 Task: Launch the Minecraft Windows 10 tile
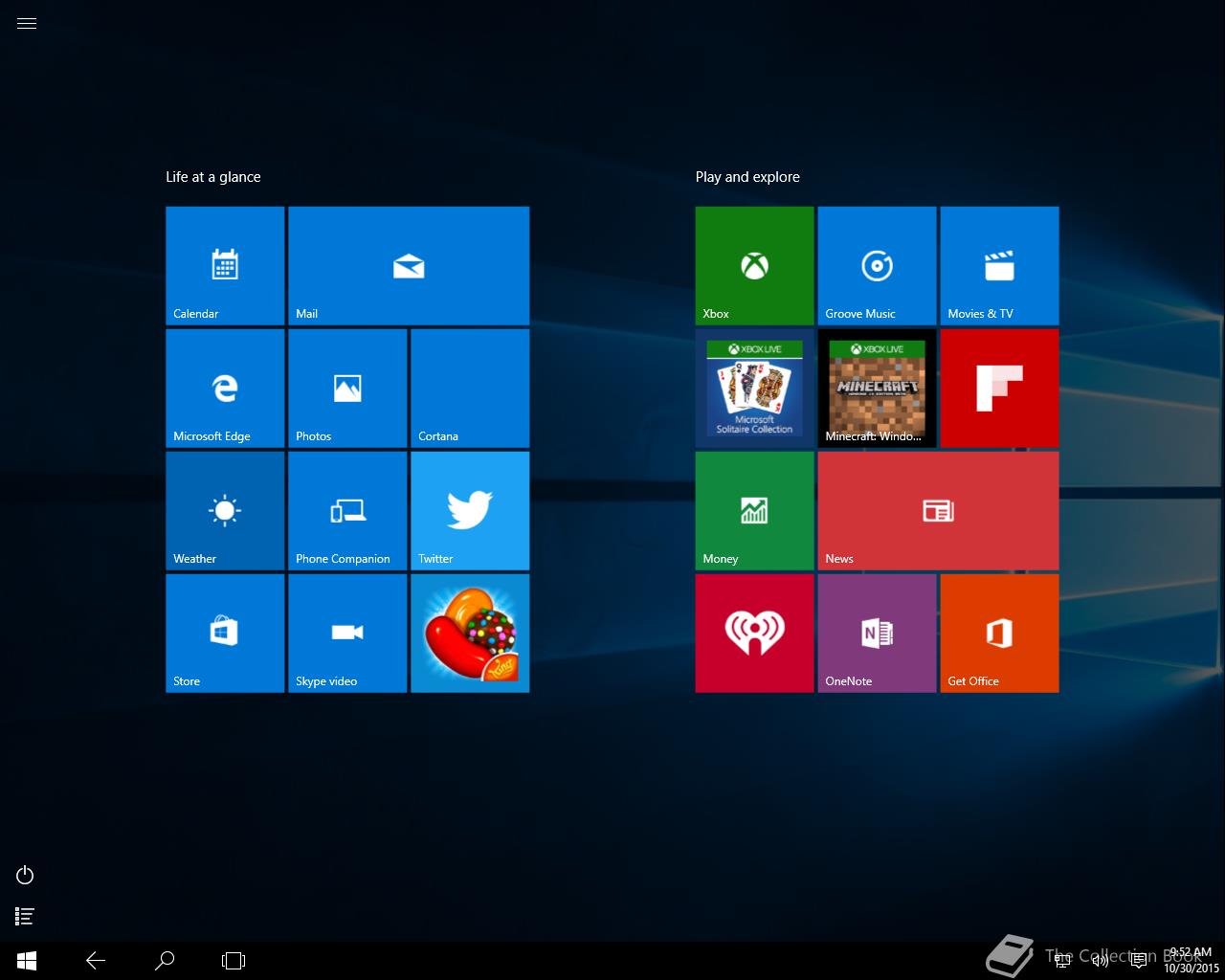point(878,389)
